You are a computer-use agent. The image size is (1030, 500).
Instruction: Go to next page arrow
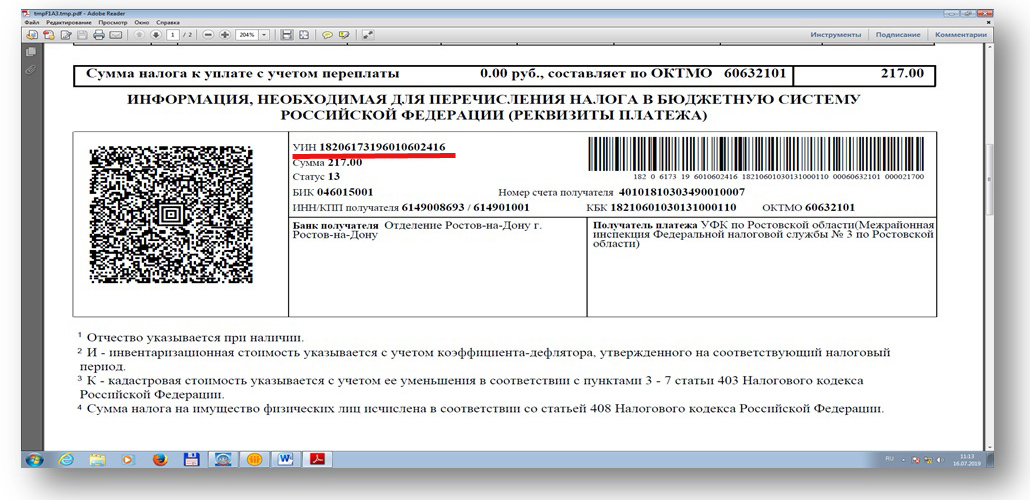coord(156,35)
